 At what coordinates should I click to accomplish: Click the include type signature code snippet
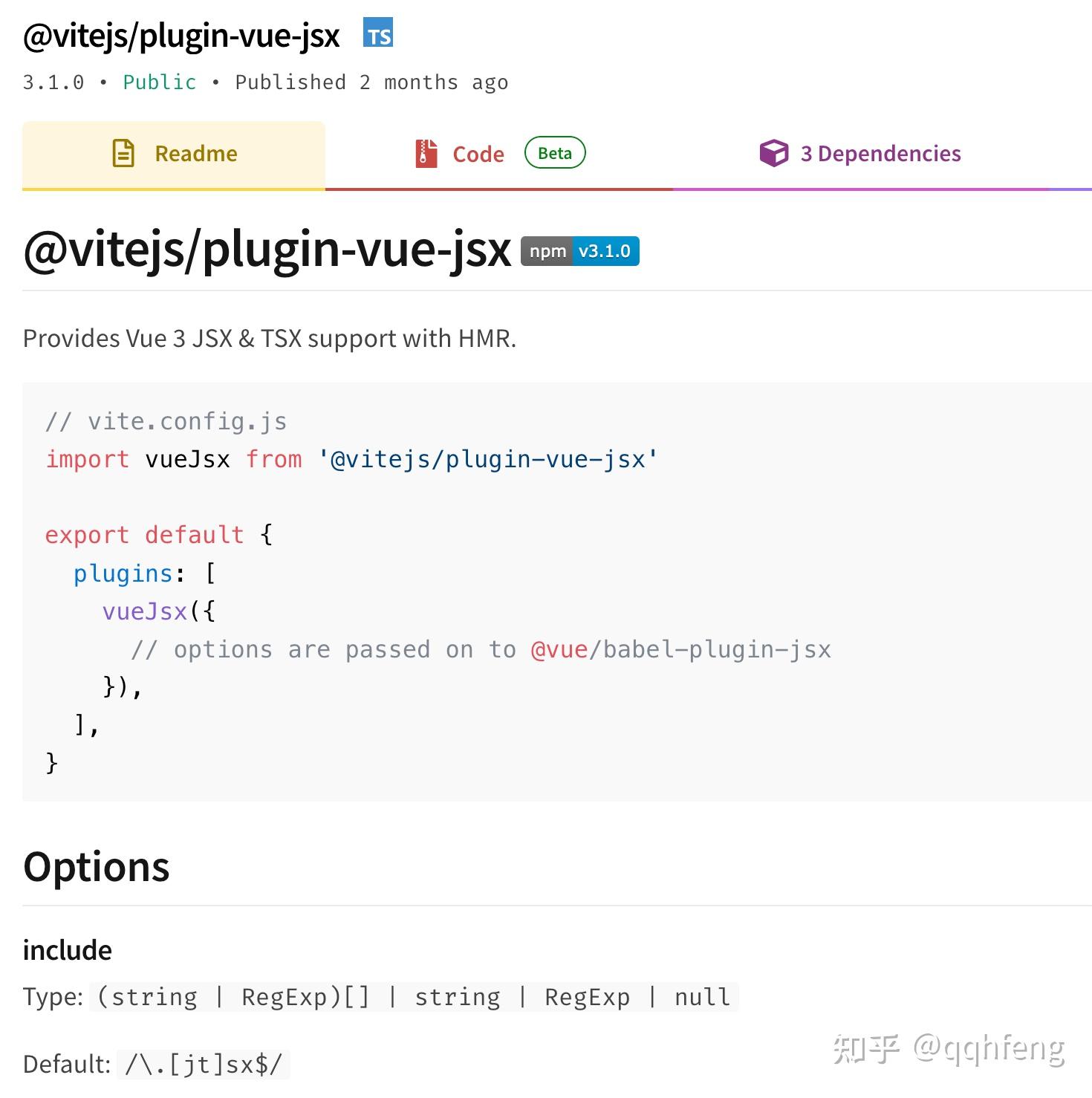pyautogui.click(x=414, y=996)
